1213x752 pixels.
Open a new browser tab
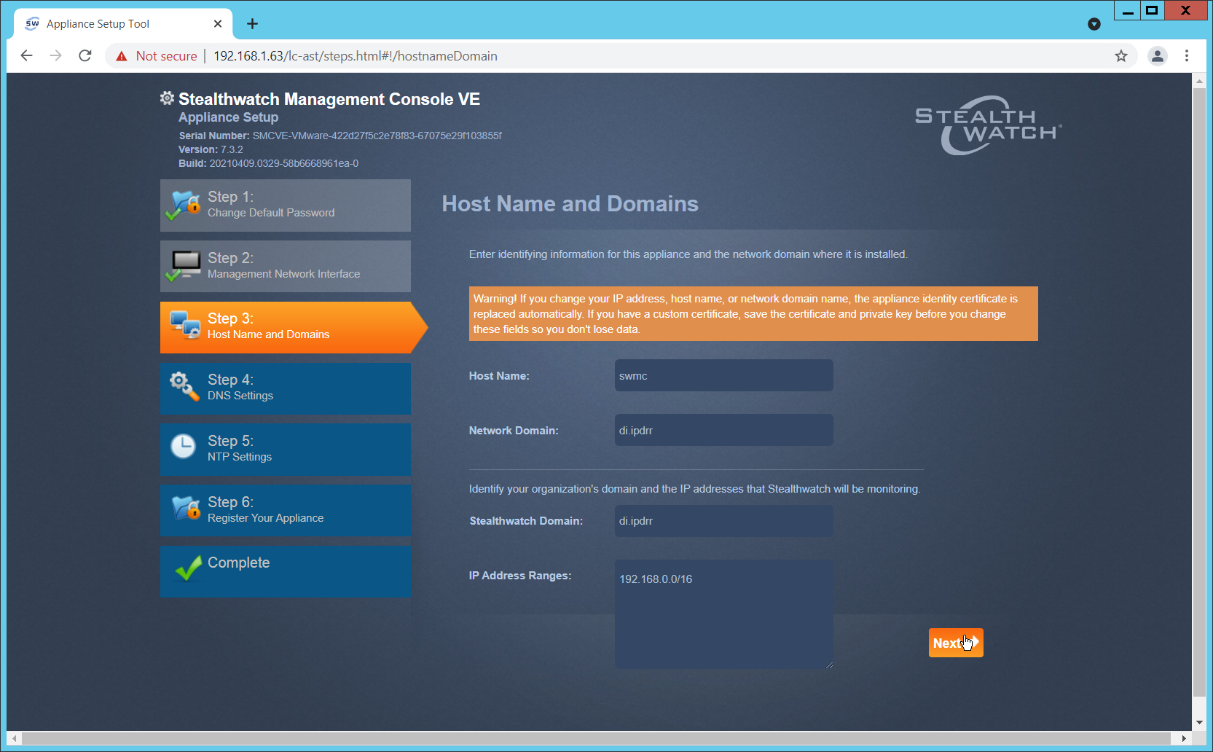[252, 23]
